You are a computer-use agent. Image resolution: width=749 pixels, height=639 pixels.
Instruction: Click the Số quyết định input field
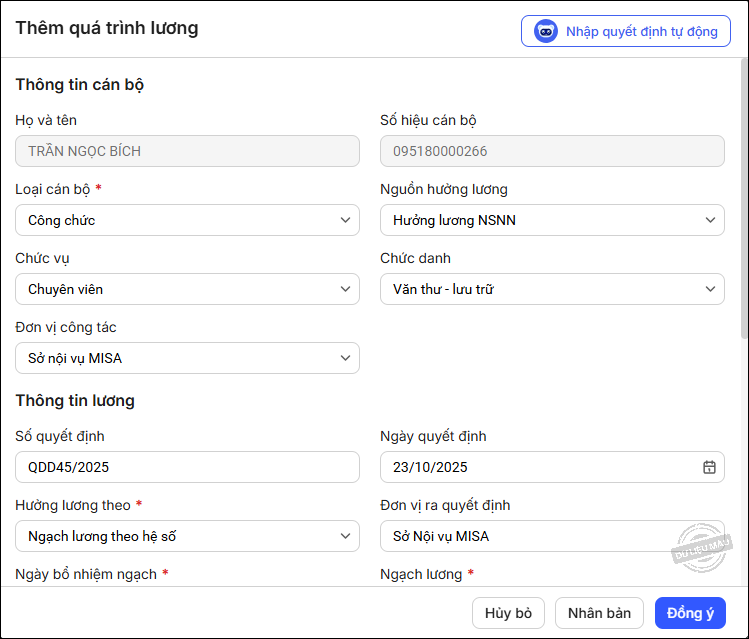[187, 467]
